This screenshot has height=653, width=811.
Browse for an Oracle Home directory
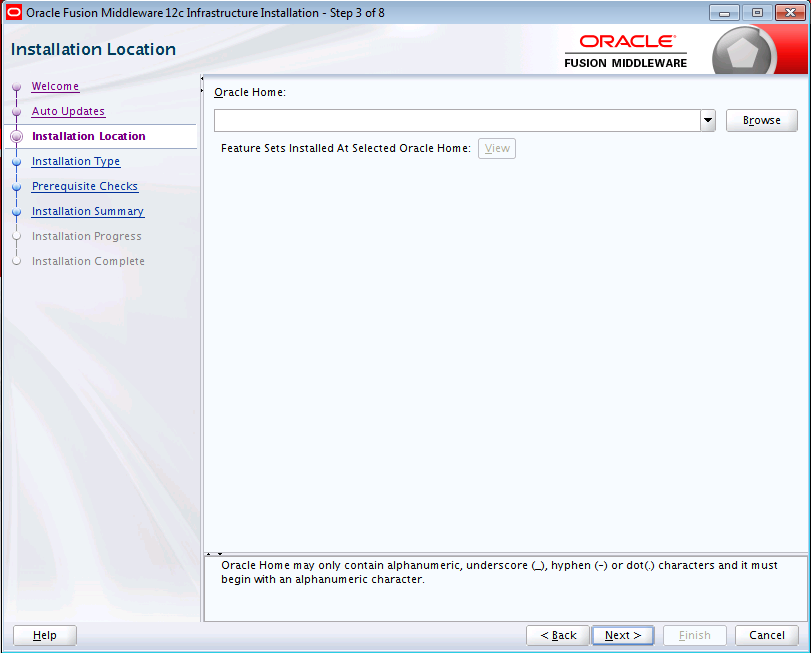(761, 120)
